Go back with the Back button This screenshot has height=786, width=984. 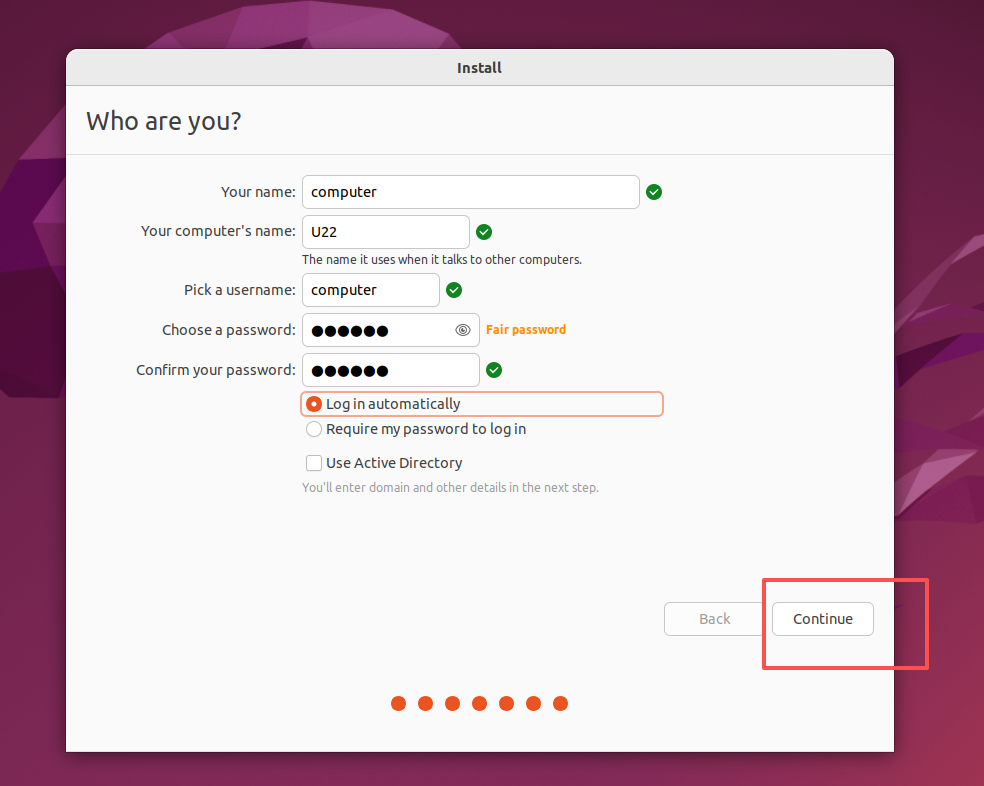[x=714, y=619]
